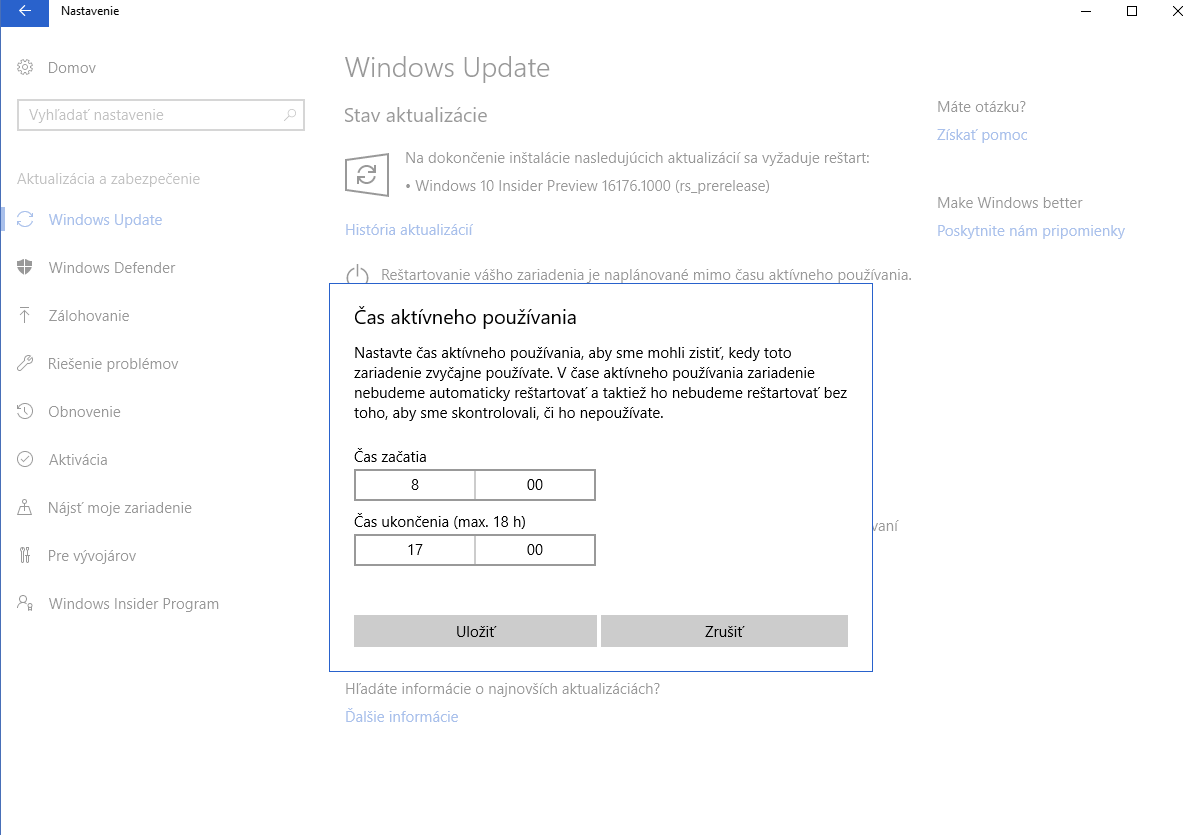Close the Nastavenie window
This screenshot has height=835, width=1198.
1177,11
